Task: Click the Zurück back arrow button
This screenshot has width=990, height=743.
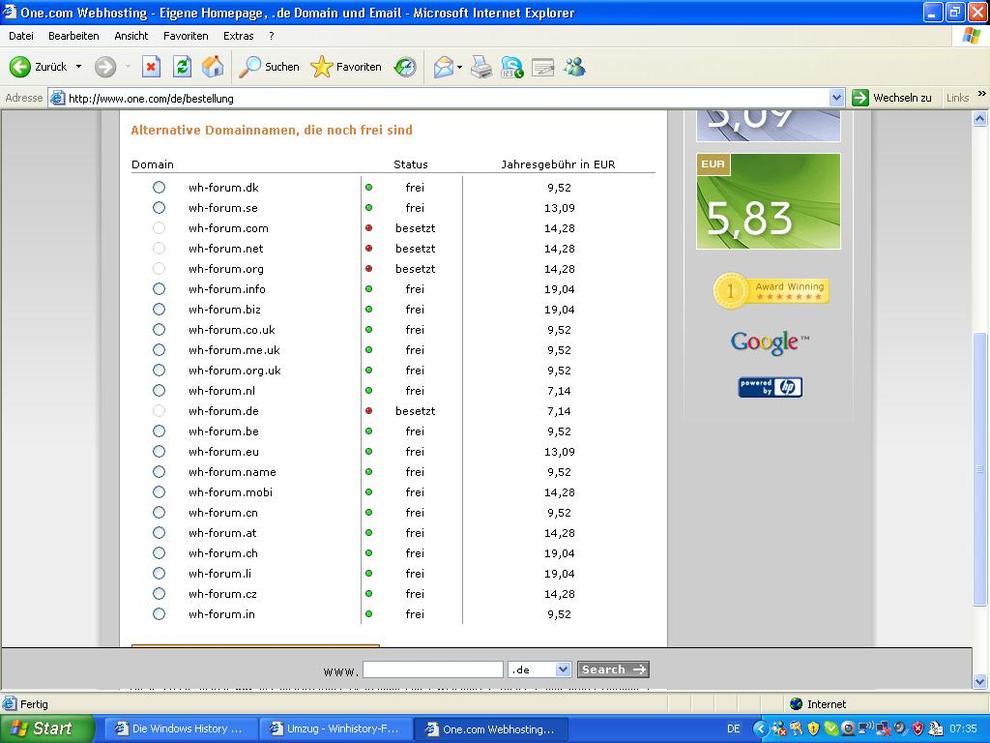Action: point(38,67)
